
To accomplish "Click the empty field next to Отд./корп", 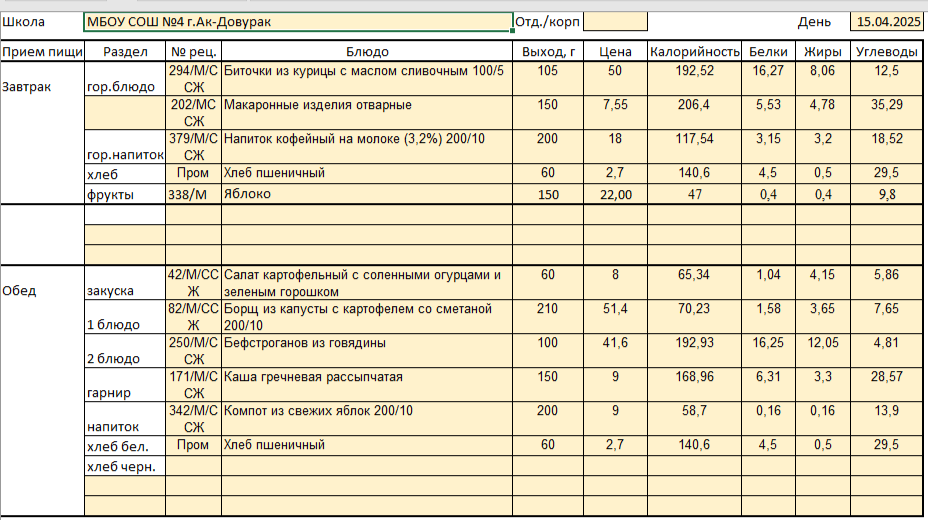I will coord(615,22).
